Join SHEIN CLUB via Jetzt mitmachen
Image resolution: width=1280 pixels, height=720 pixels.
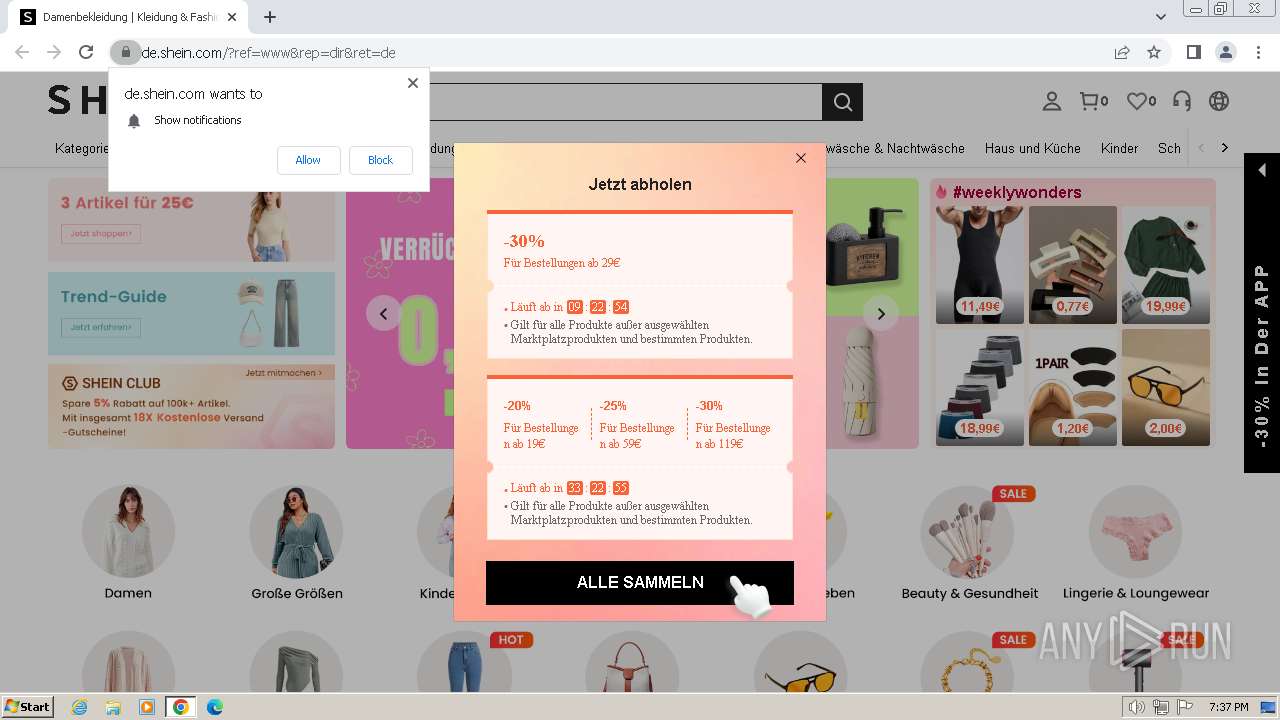click(x=284, y=373)
